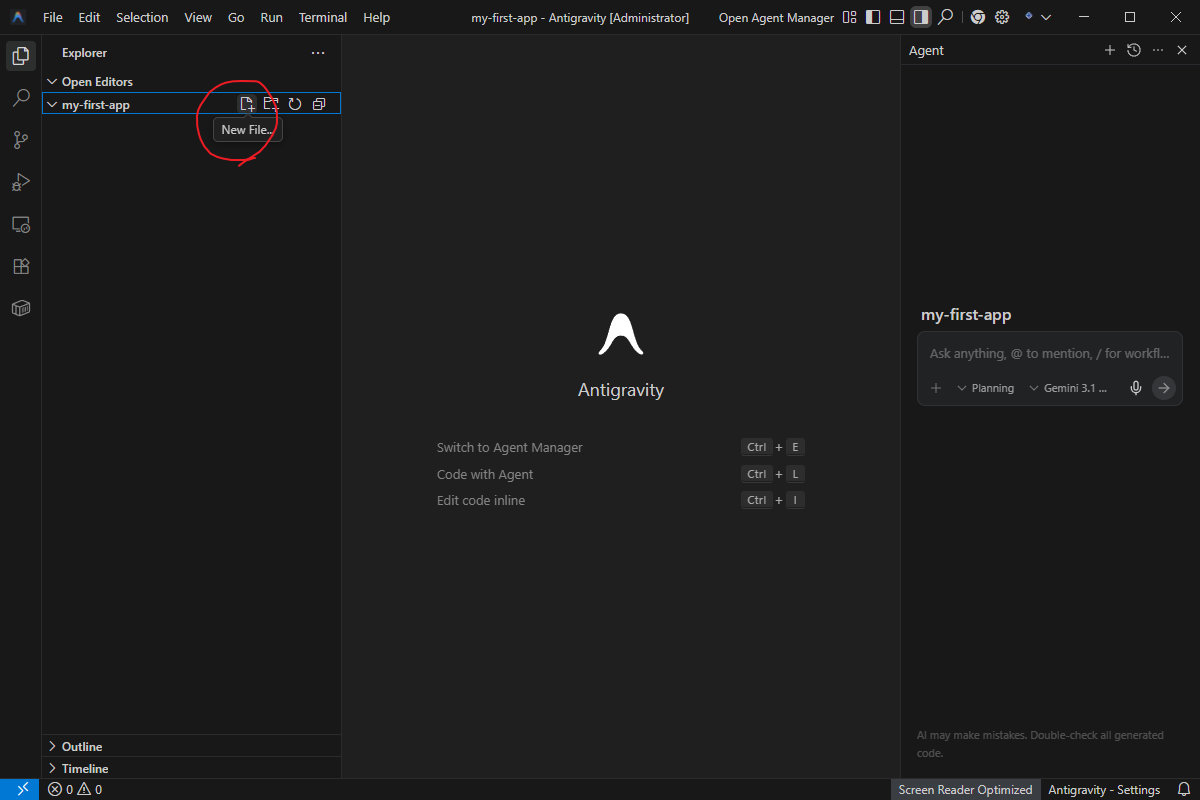The height and width of the screenshot is (800, 1200).
Task: Open the Edit menu
Action: pos(89,17)
